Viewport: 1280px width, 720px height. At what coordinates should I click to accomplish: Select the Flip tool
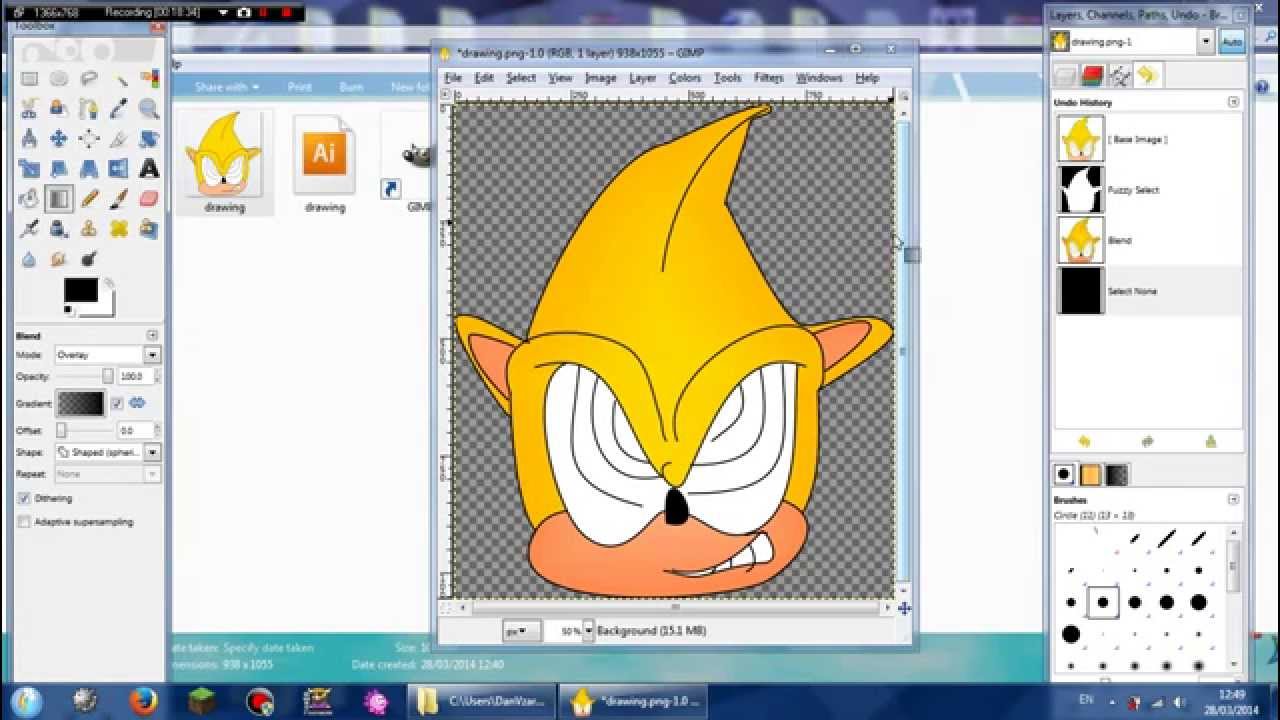pos(119,169)
